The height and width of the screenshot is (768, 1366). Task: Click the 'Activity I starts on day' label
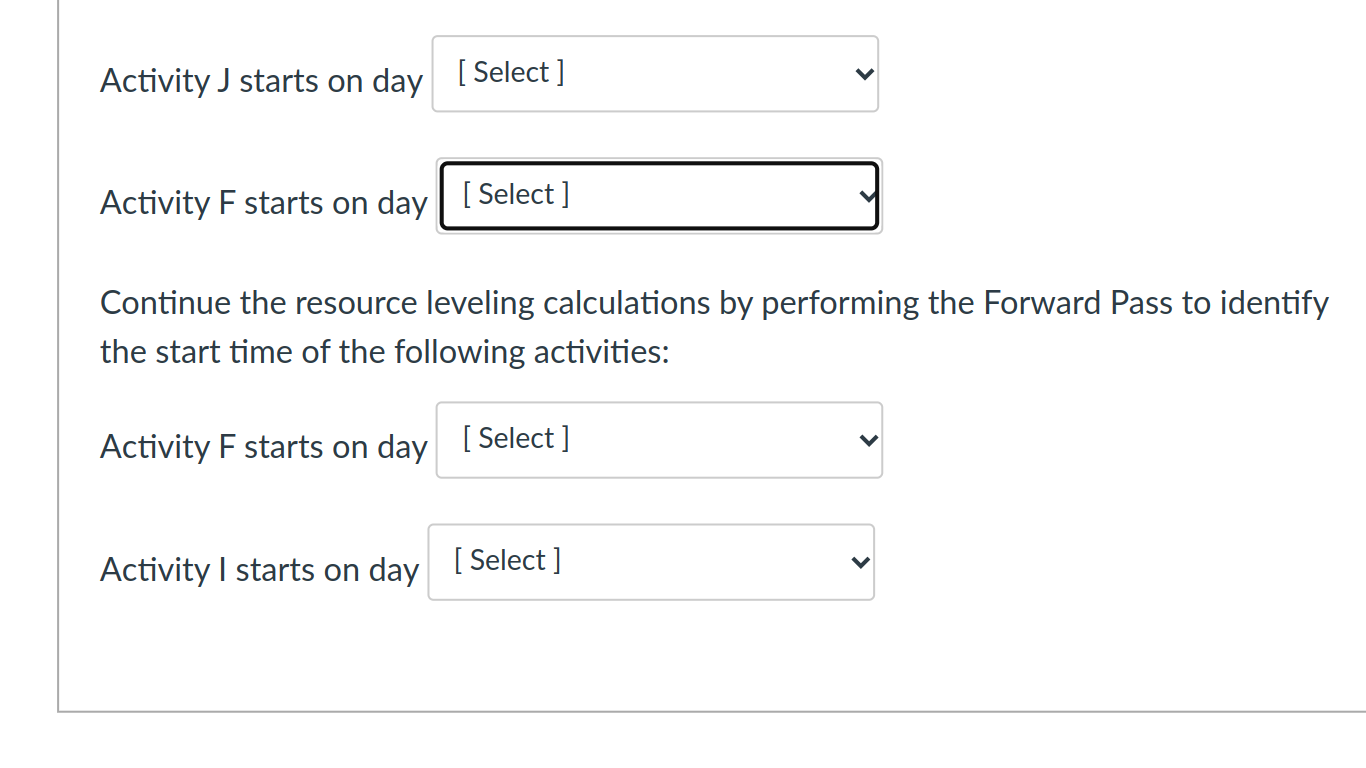259,569
